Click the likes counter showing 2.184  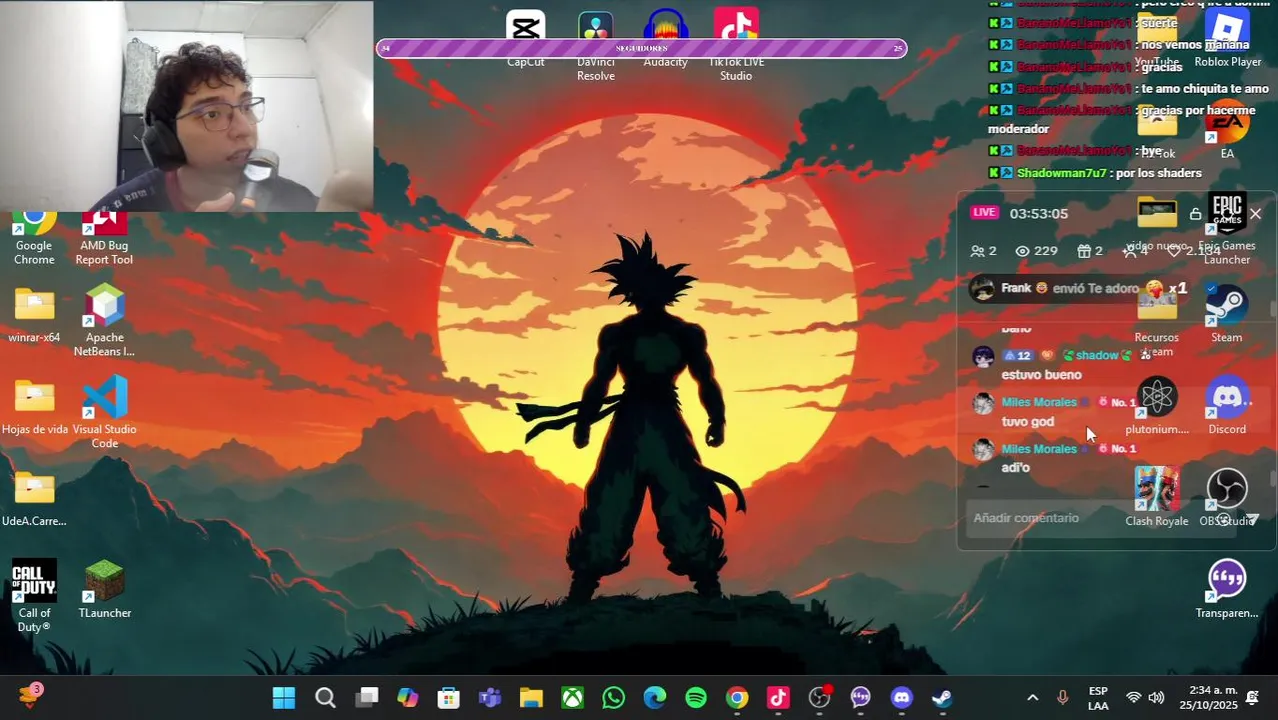pyautogui.click(x=1194, y=251)
